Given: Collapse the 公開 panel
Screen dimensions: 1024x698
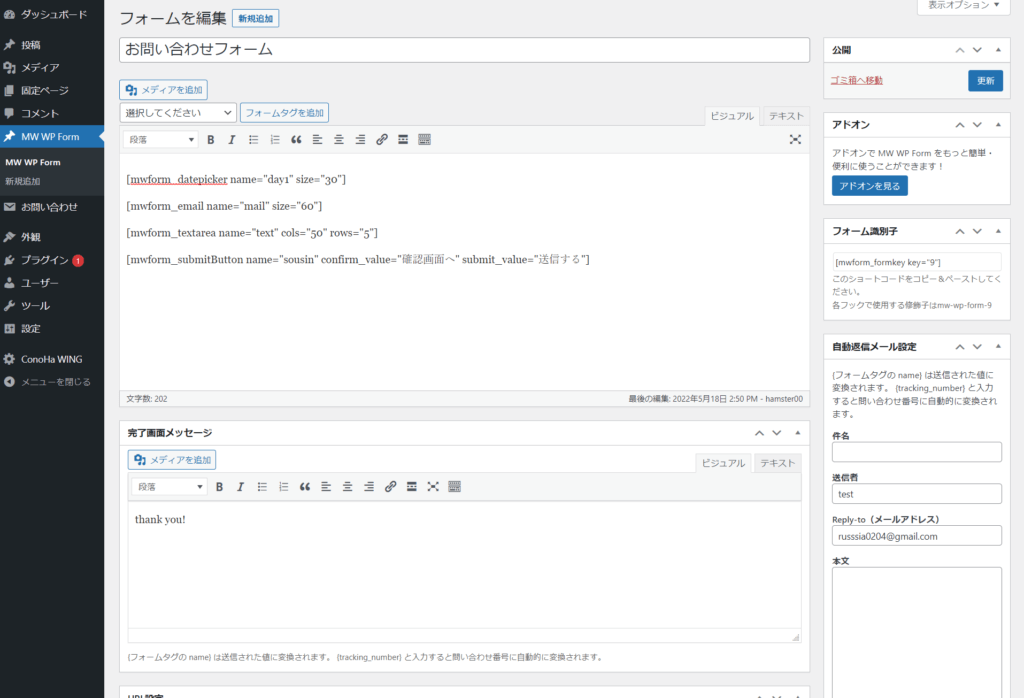Looking at the screenshot, I should click(998, 50).
